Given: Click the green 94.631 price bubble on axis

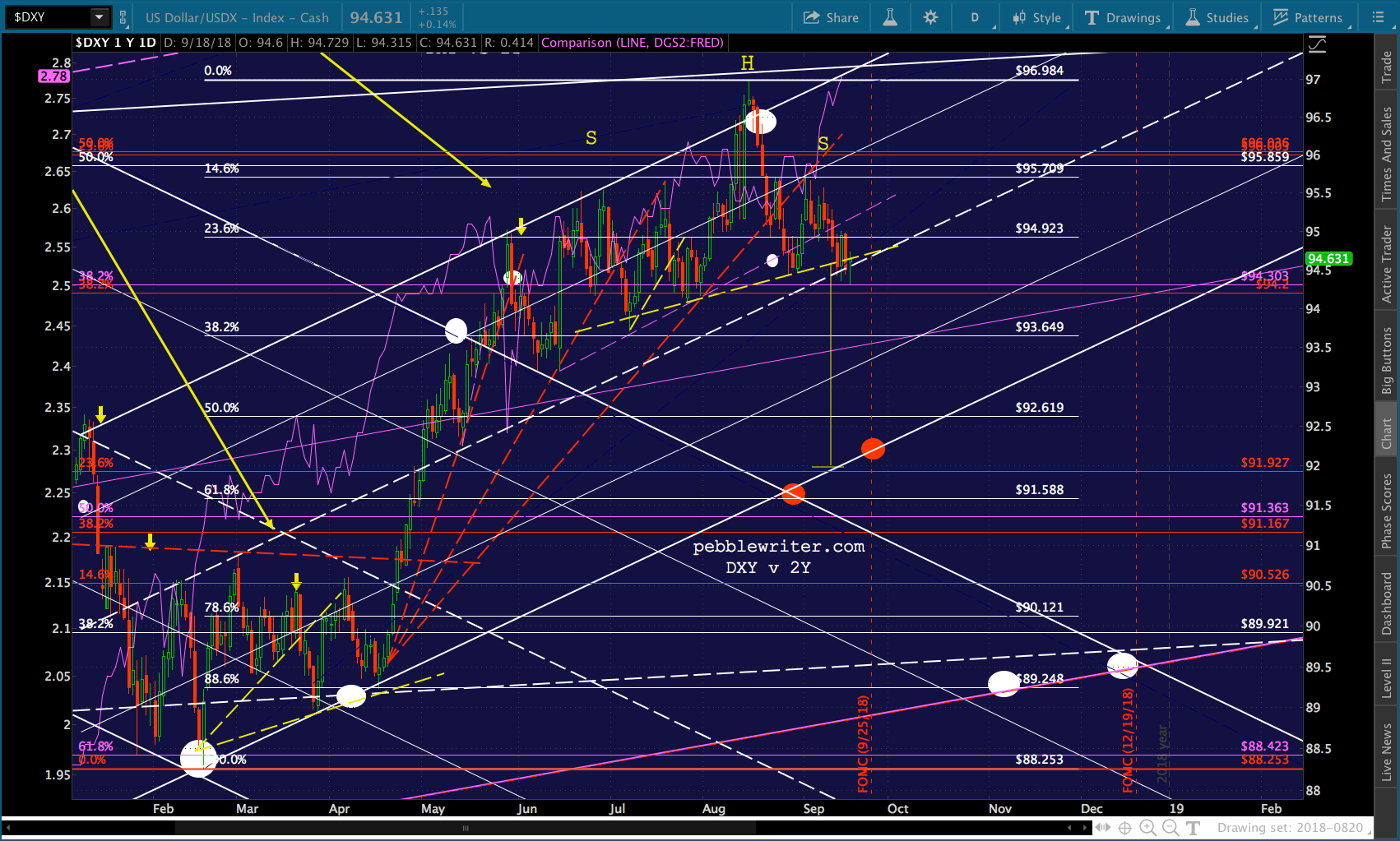Looking at the screenshot, I should [x=1328, y=259].
